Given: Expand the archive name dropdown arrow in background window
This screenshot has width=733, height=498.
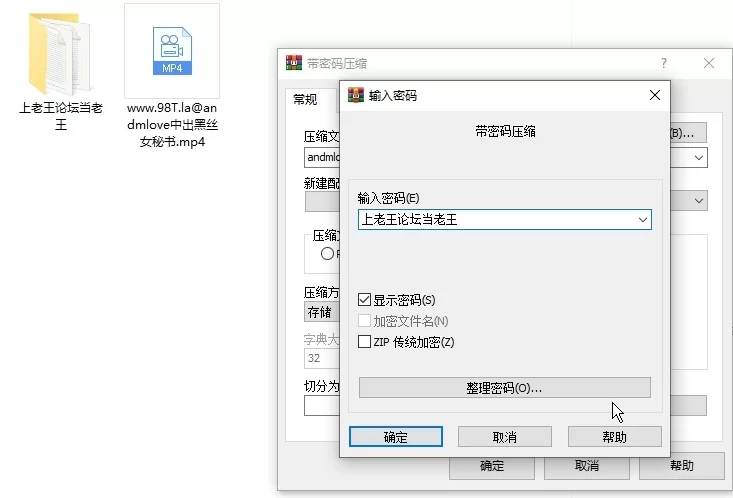Looking at the screenshot, I should pyautogui.click(x=699, y=158).
